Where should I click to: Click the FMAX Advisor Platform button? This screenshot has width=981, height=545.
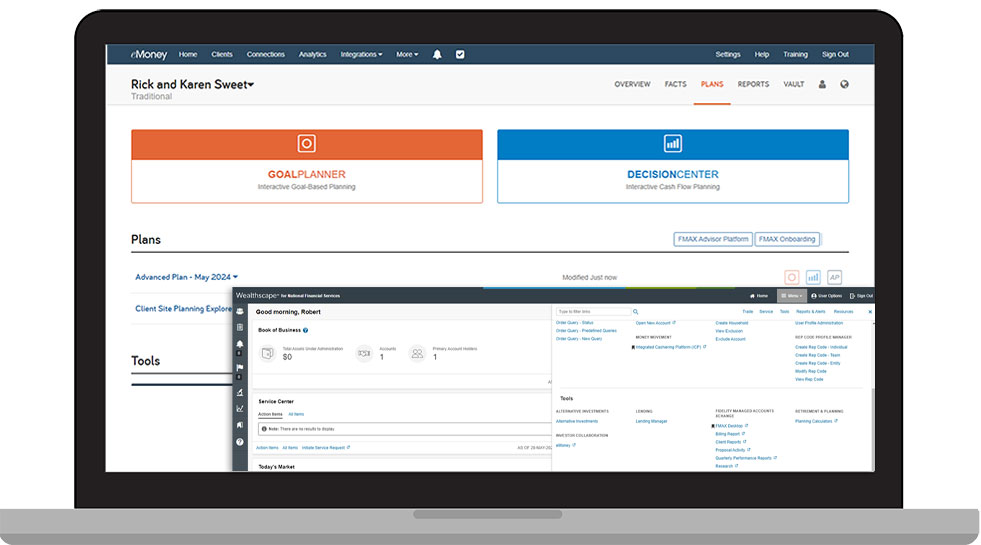click(x=712, y=239)
